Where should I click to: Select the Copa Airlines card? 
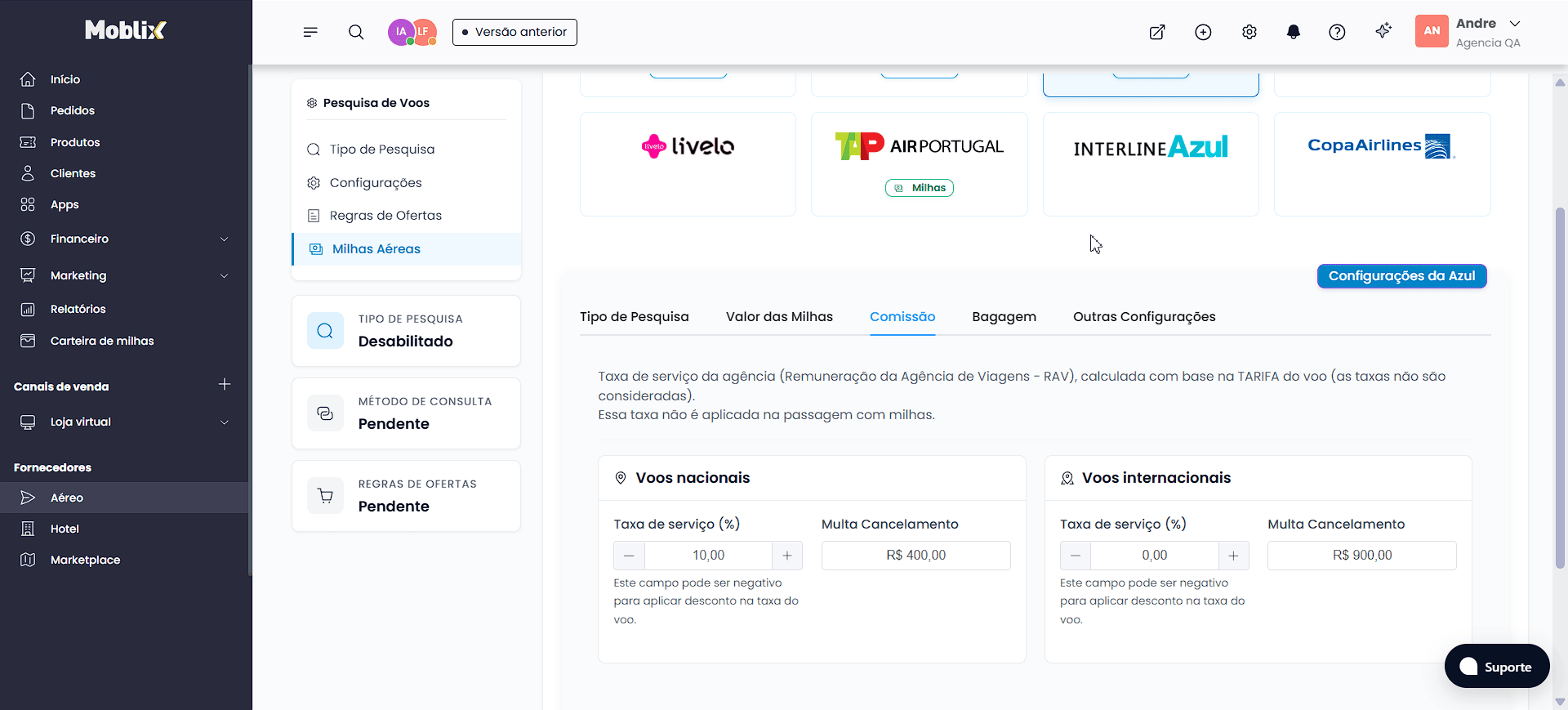(x=1382, y=164)
